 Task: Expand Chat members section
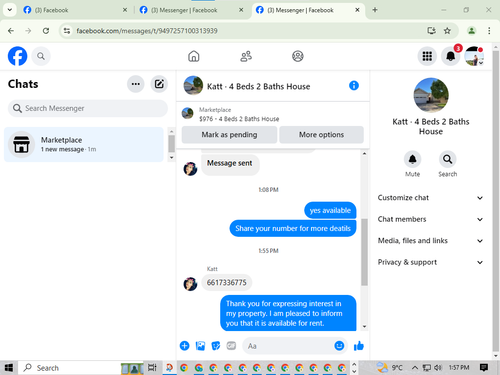click(430, 219)
